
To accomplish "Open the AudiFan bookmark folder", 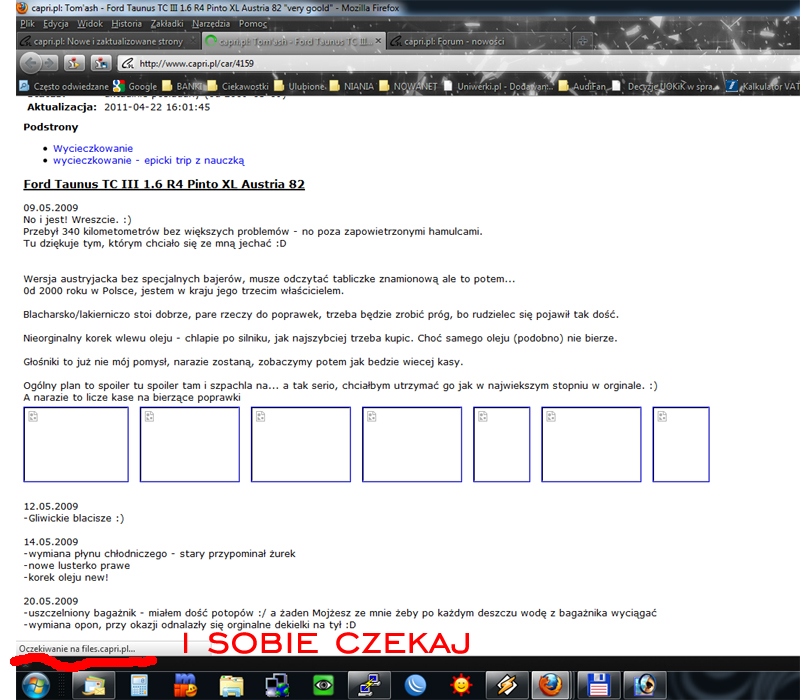I will coord(582,86).
